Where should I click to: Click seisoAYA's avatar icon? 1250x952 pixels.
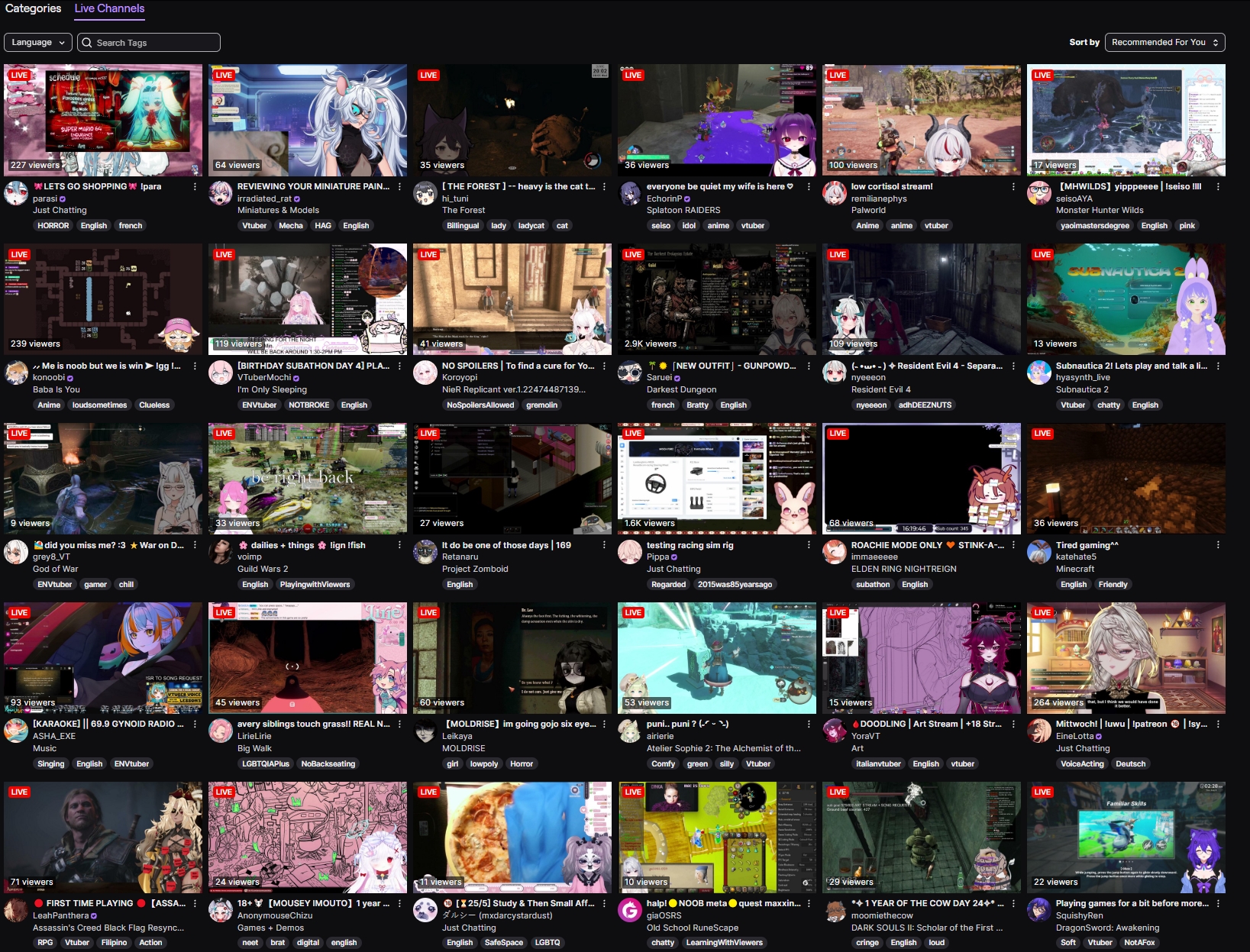pos(1039,193)
